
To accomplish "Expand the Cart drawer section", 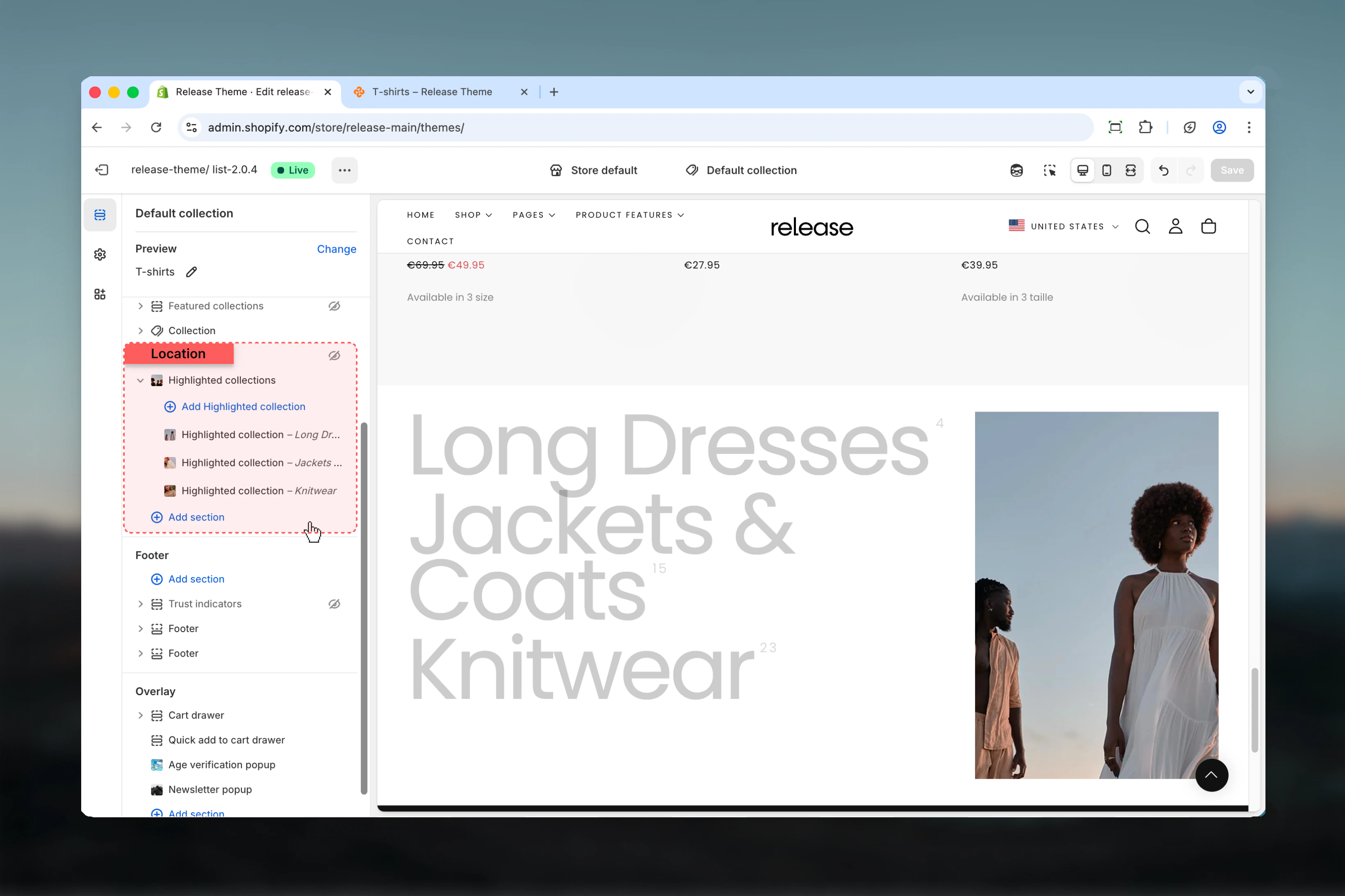I will coord(141,715).
